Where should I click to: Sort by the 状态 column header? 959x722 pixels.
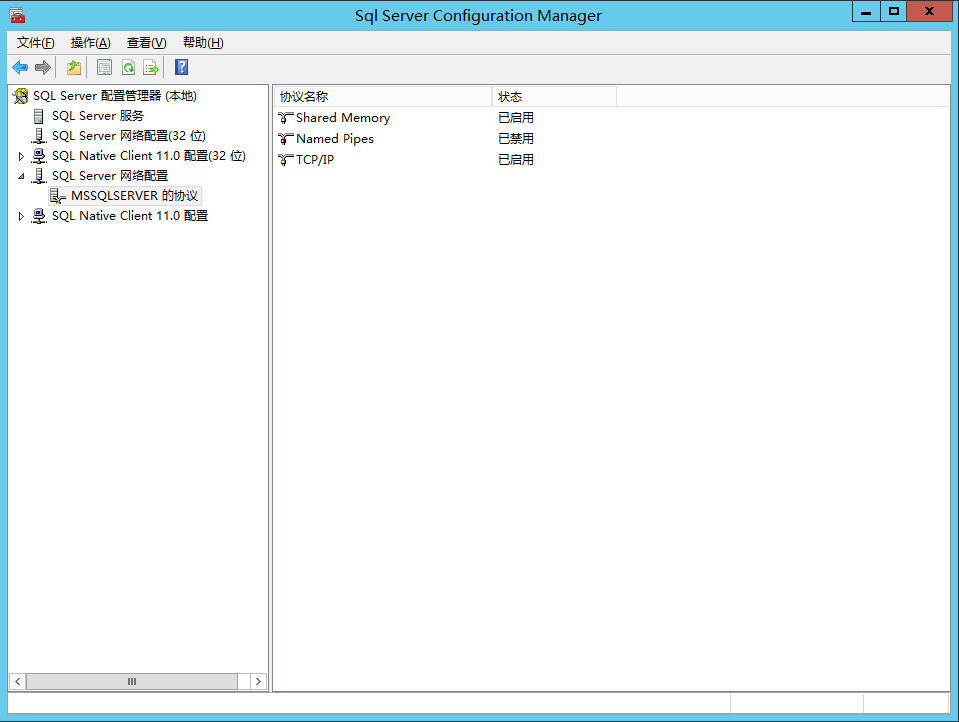tap(554, 97)
